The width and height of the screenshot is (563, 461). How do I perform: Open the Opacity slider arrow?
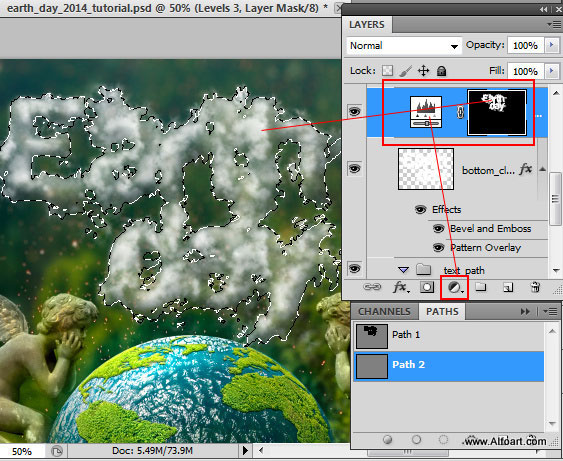pyautogui.click(x=552, y=45)
